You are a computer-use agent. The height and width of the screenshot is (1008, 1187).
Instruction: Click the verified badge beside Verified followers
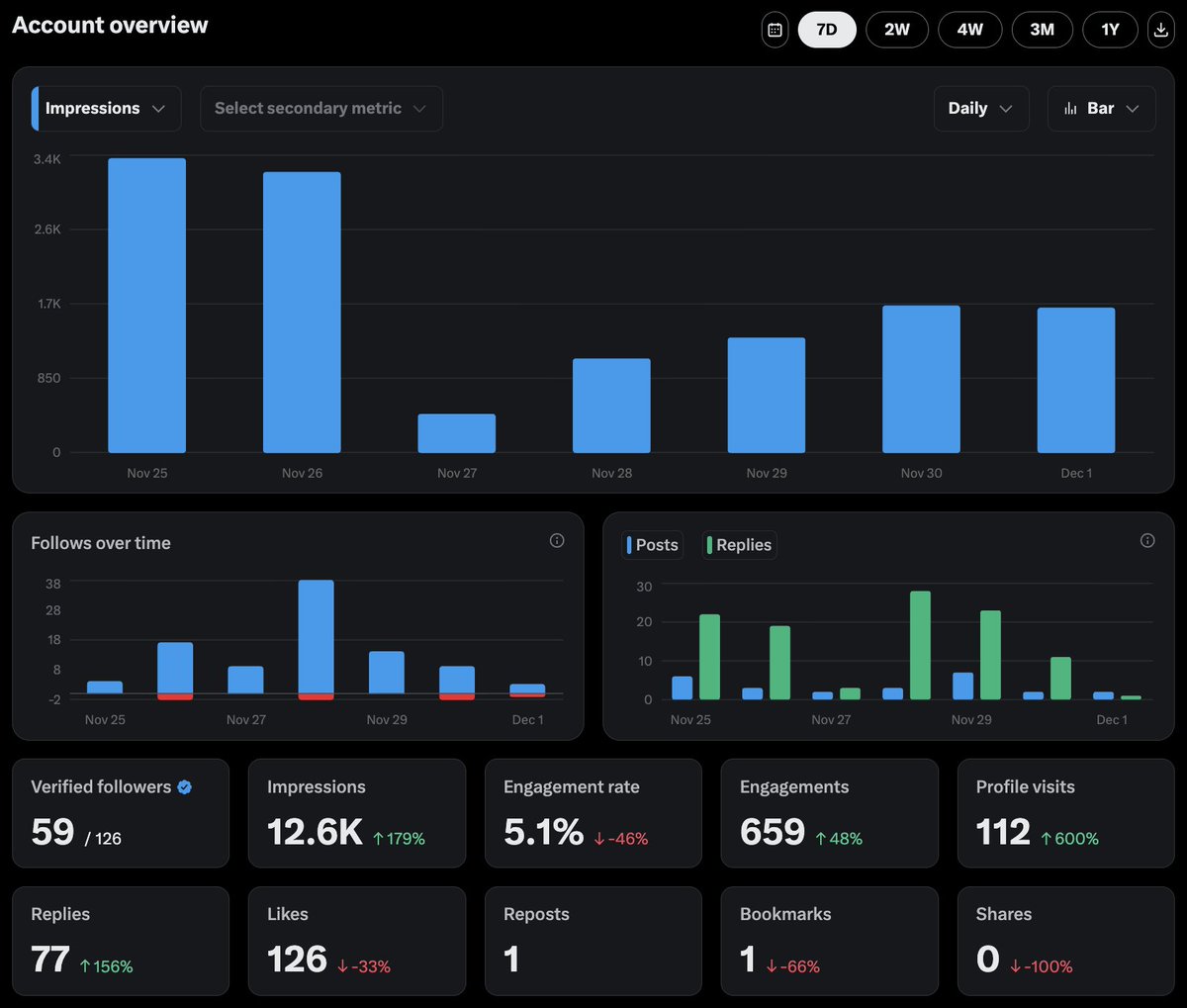pyautogui.click(x=184, y=786)
